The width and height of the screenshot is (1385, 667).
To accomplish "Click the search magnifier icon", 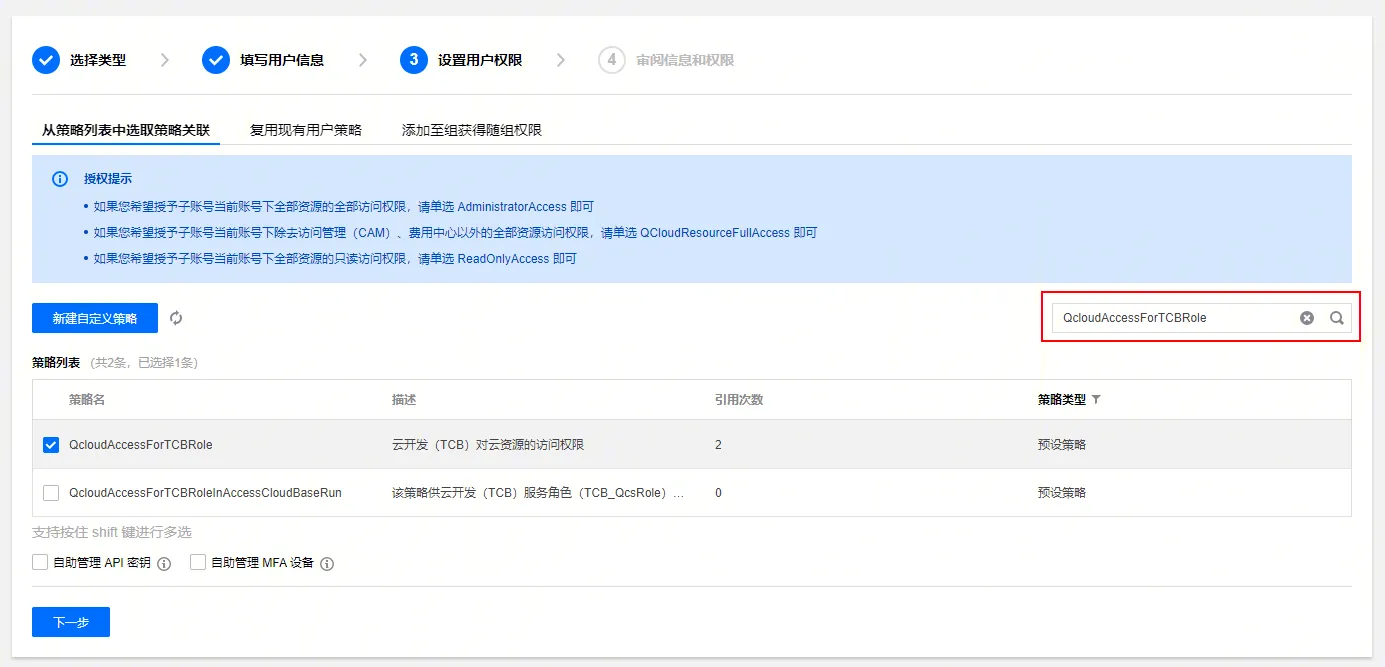I will click(x=1337, y=318).
